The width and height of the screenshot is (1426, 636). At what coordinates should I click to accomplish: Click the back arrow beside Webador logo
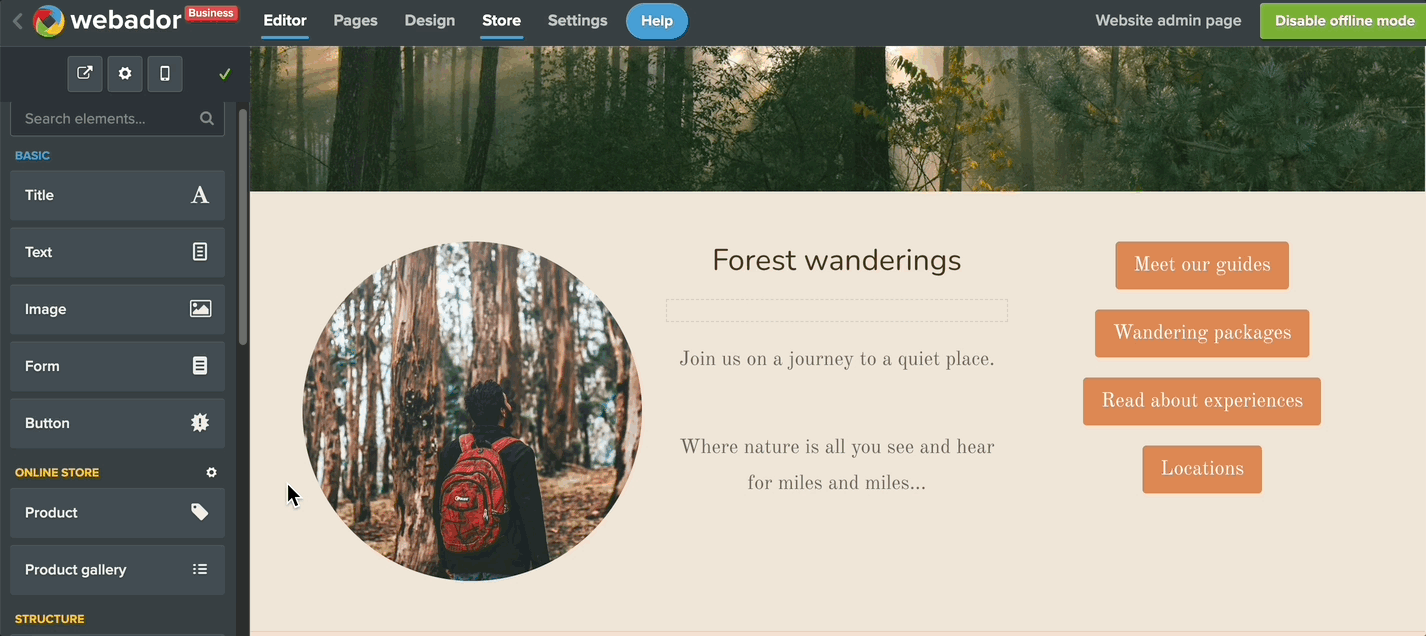tap(17, 20)
